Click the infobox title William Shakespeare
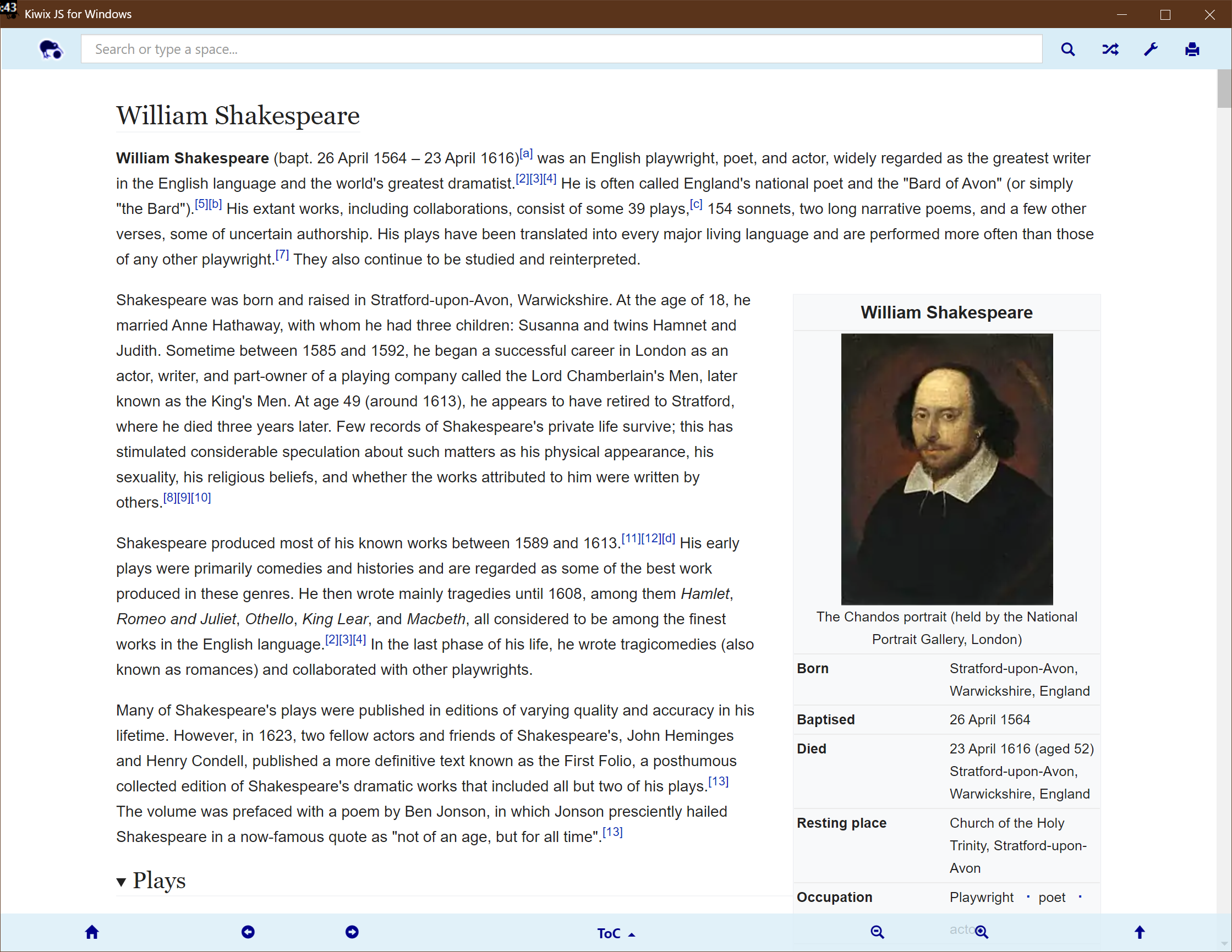This screenshot has height=952, width=1232. coord(946,312)
